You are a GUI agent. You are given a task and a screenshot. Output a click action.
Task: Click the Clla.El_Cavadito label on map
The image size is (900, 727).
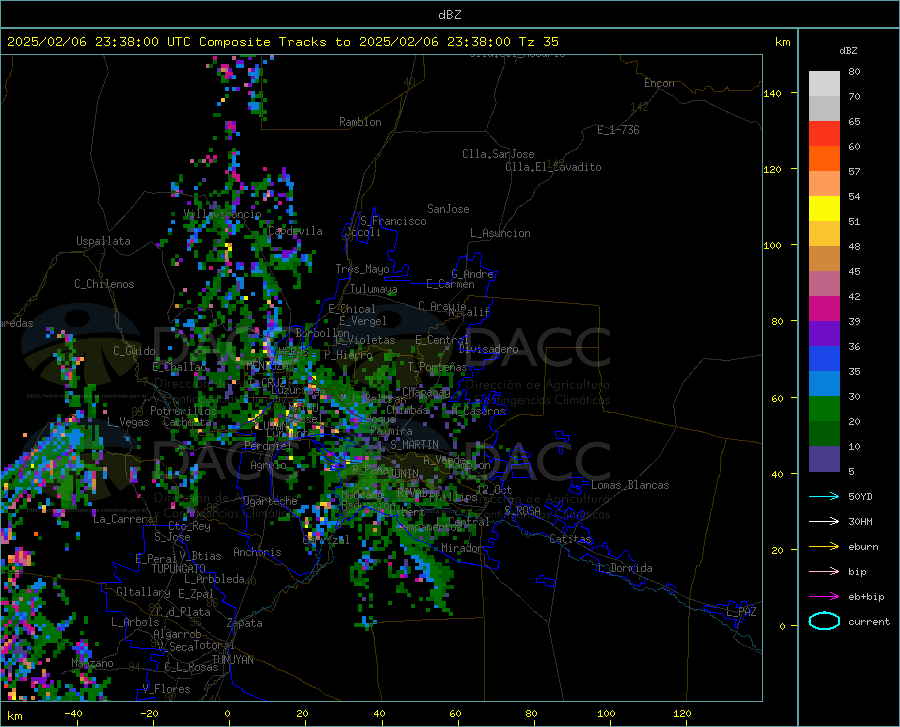(553, 167)
